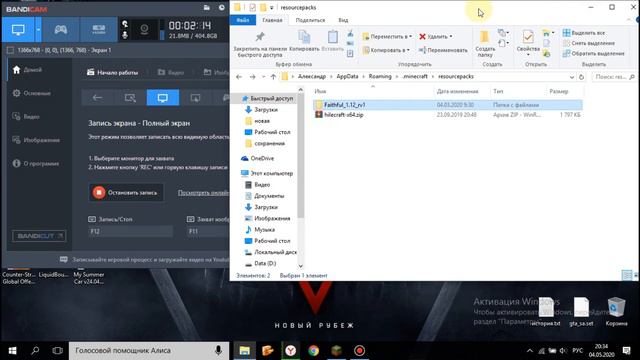Open Chrome from the taskbar
The image size is (640, 360).
(313, 351)
